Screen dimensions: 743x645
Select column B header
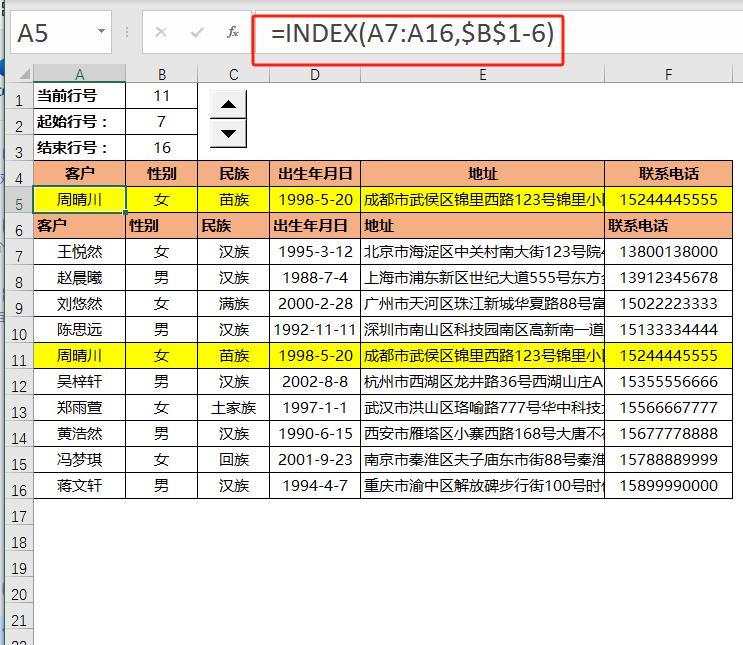(162, 74)
